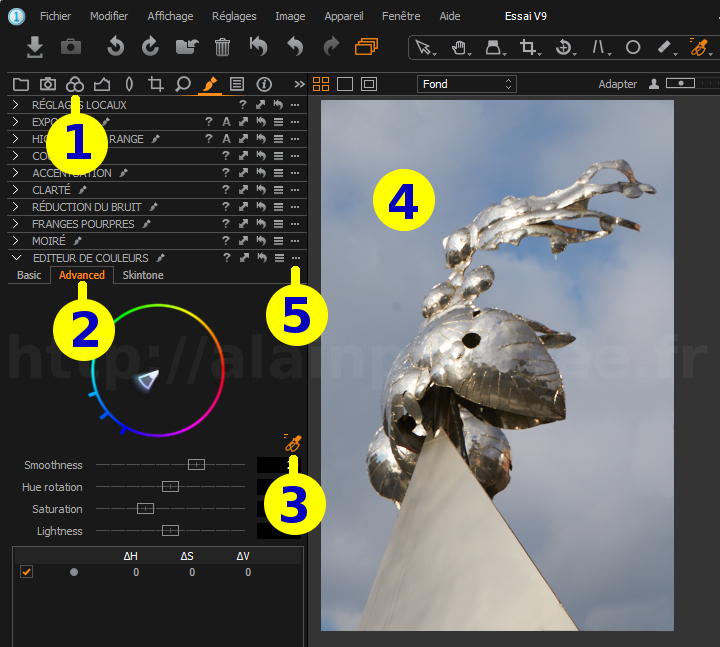Click the Delete trash can icon
Screen dimensions: 720x647
click(x=222, y=47)
